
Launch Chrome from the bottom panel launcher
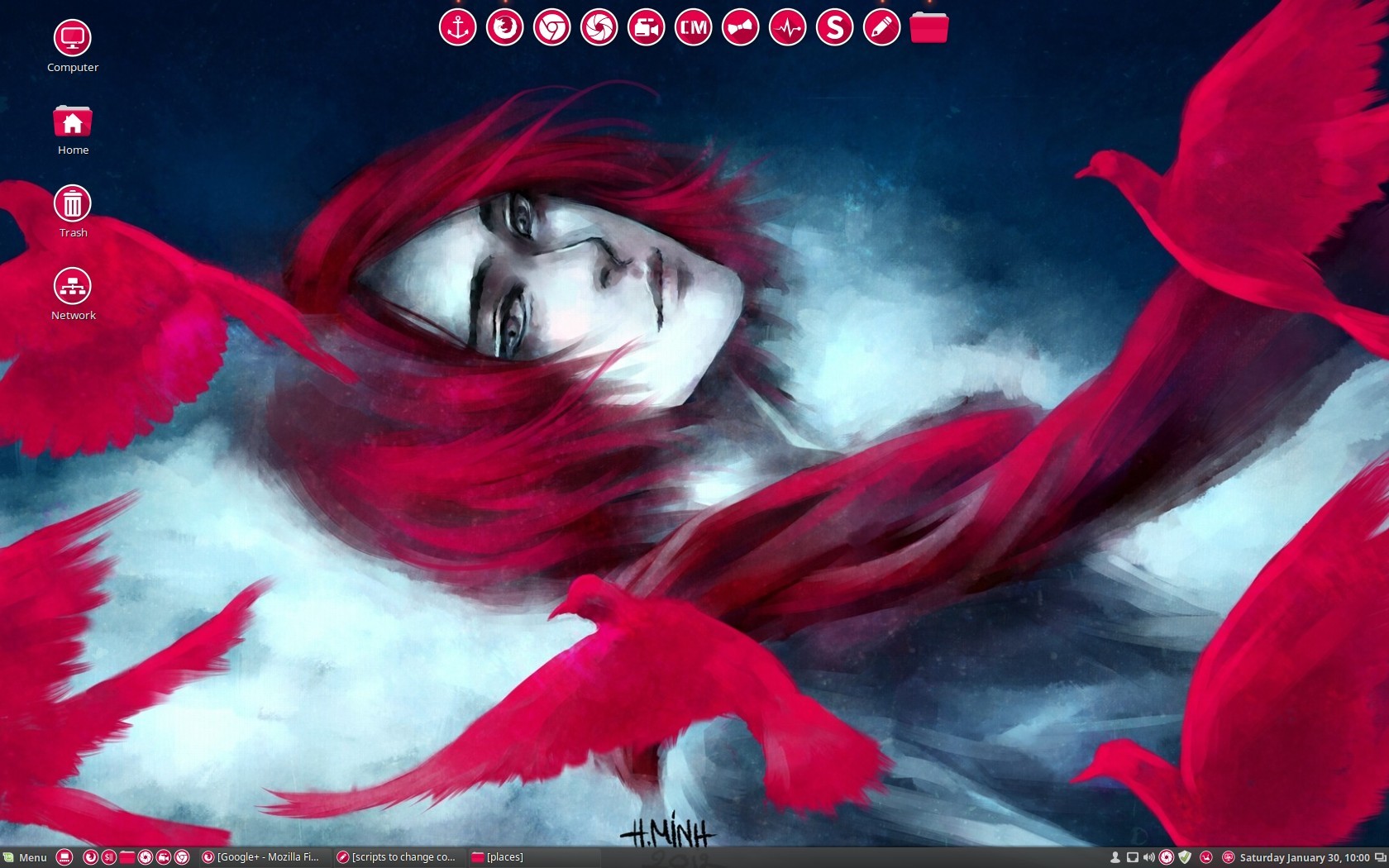182,857
